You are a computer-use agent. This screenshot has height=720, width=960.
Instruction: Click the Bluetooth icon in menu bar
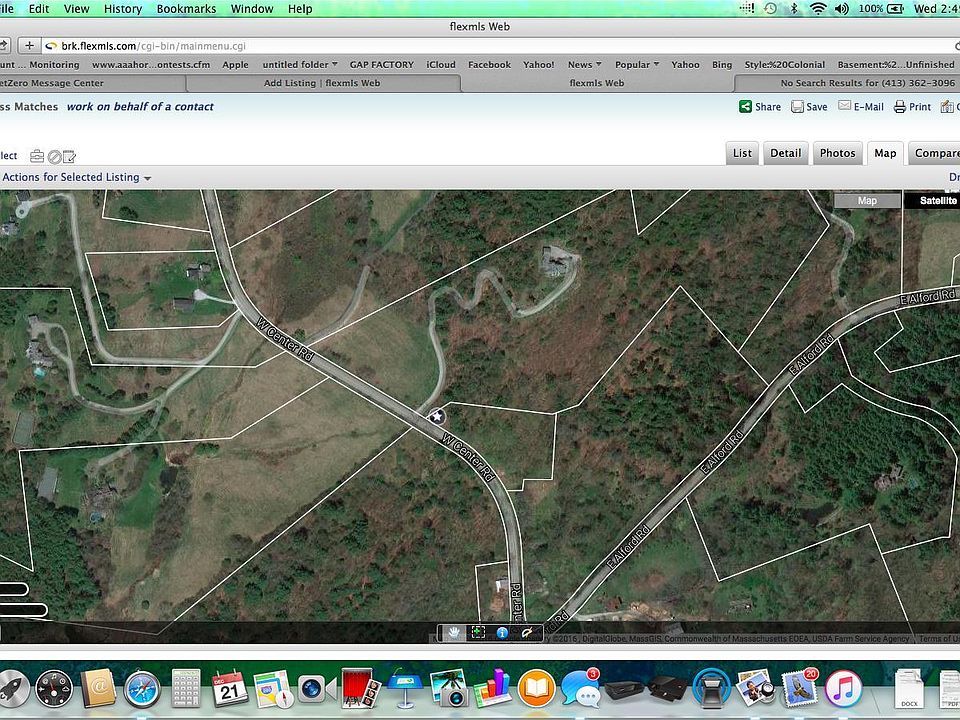(x=794, y=9)
